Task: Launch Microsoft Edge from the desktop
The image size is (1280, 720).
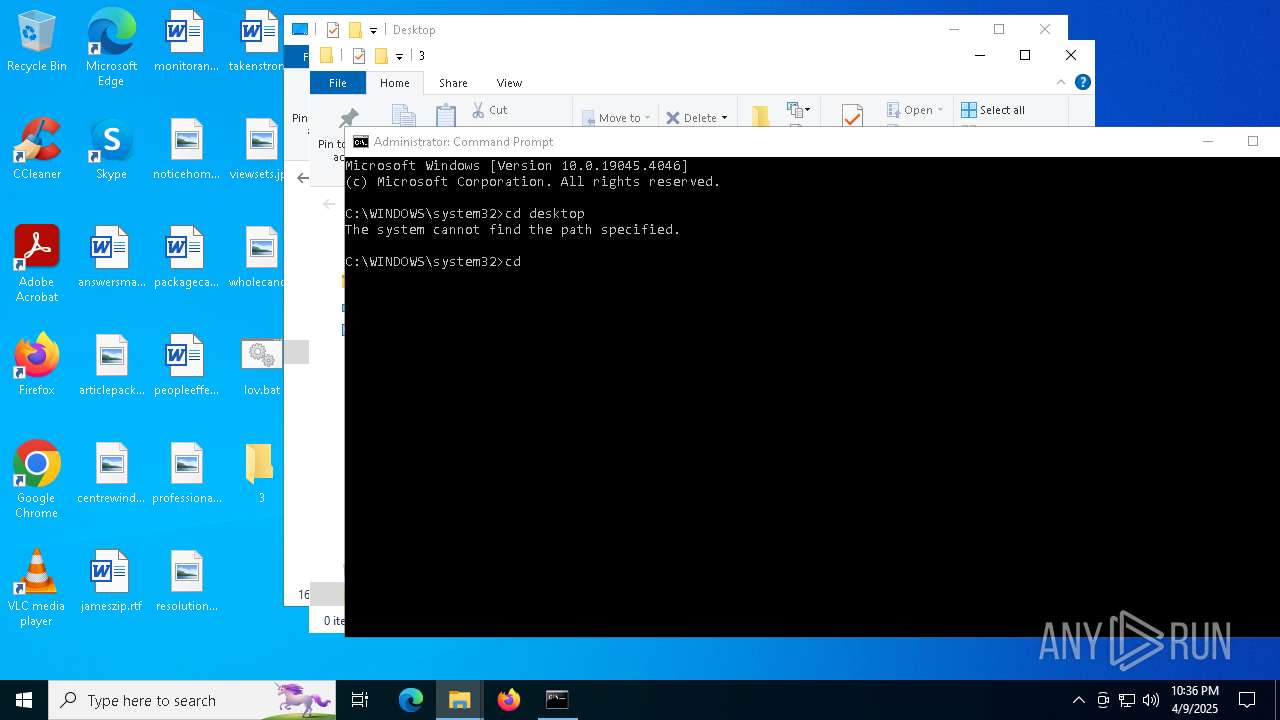Action: point(111,48)
